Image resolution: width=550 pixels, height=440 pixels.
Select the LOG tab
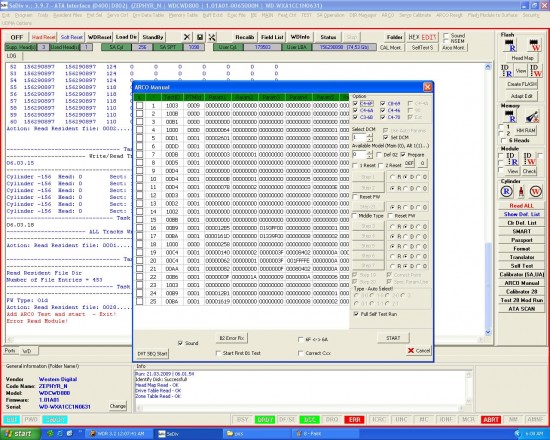click(x=11, y=56)
